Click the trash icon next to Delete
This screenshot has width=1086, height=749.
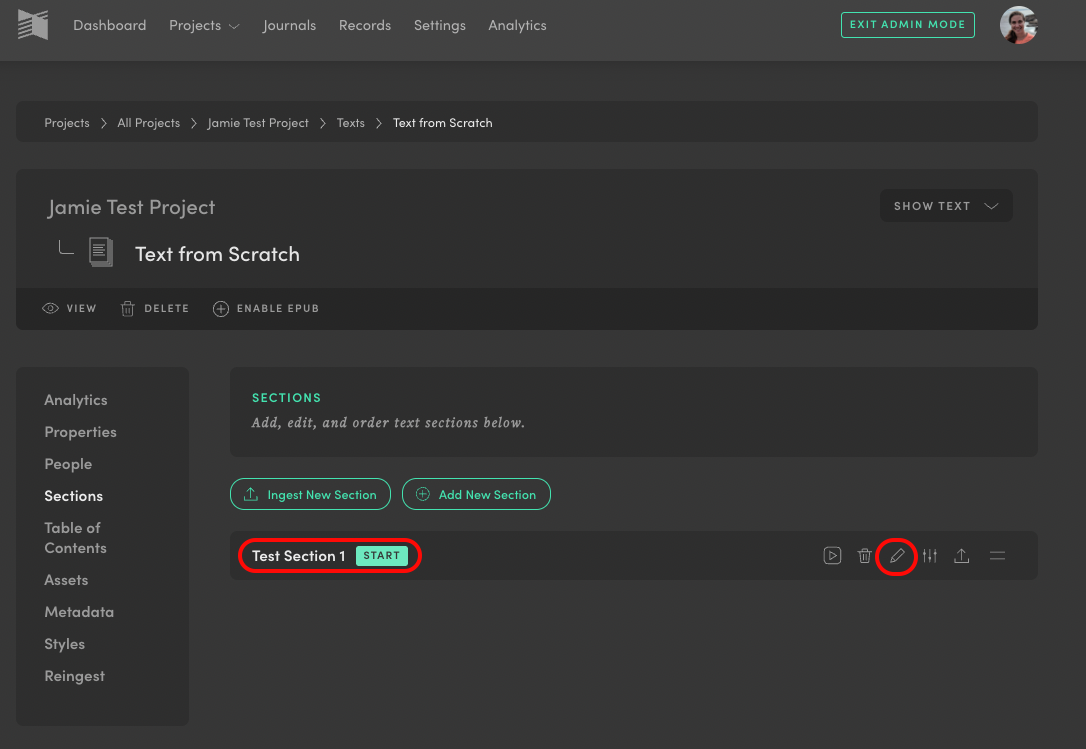pyautogui.click(x=127, y=308)
